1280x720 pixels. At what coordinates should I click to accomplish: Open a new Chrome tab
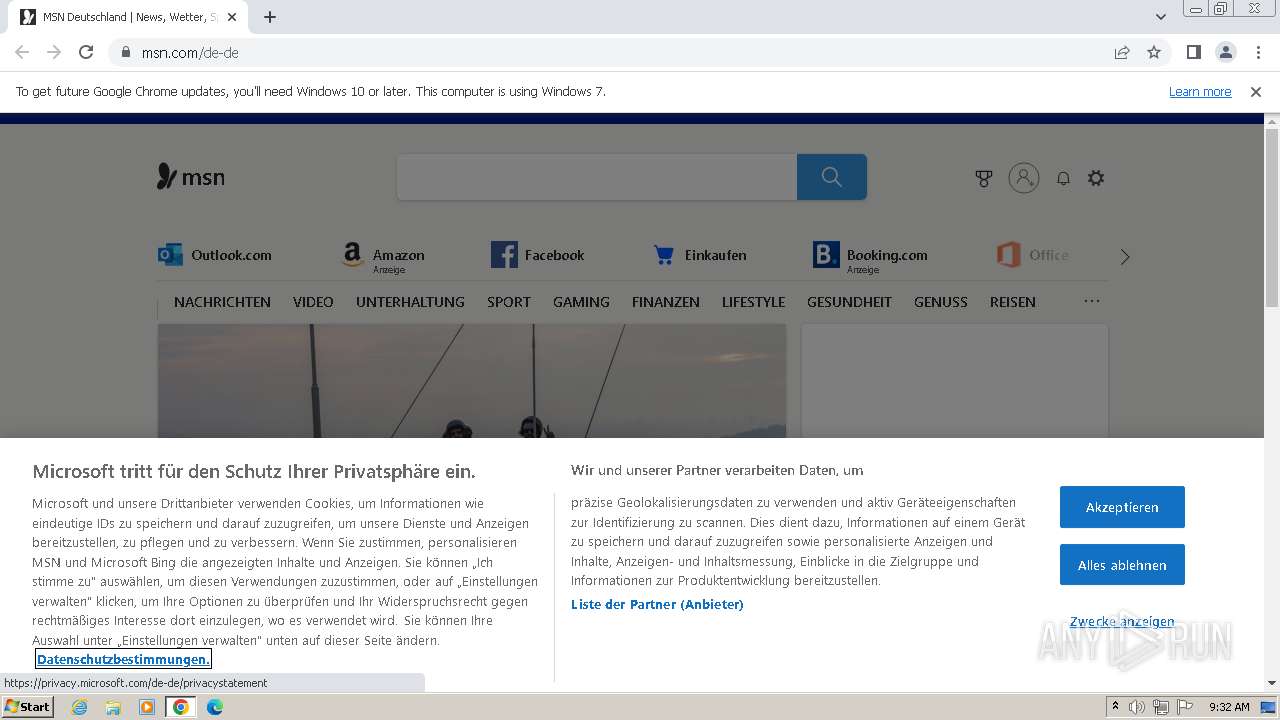click(x=270, y=17)
